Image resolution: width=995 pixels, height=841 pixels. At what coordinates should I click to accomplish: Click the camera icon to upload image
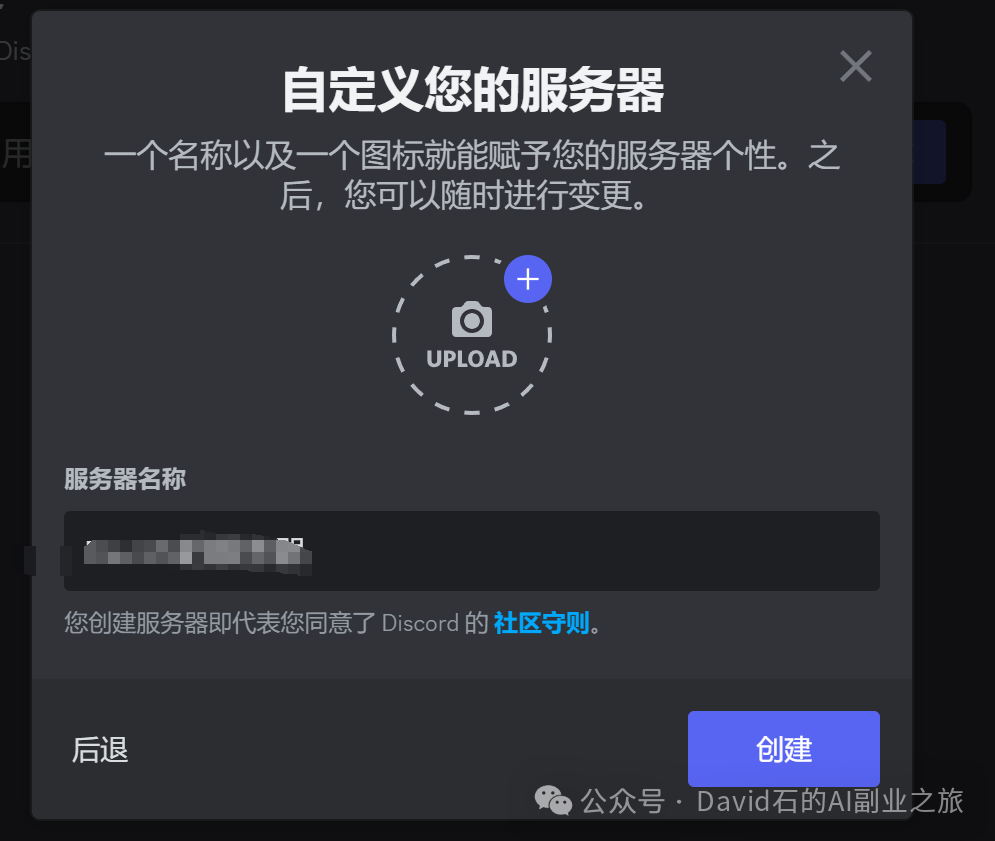click(471, 320)
